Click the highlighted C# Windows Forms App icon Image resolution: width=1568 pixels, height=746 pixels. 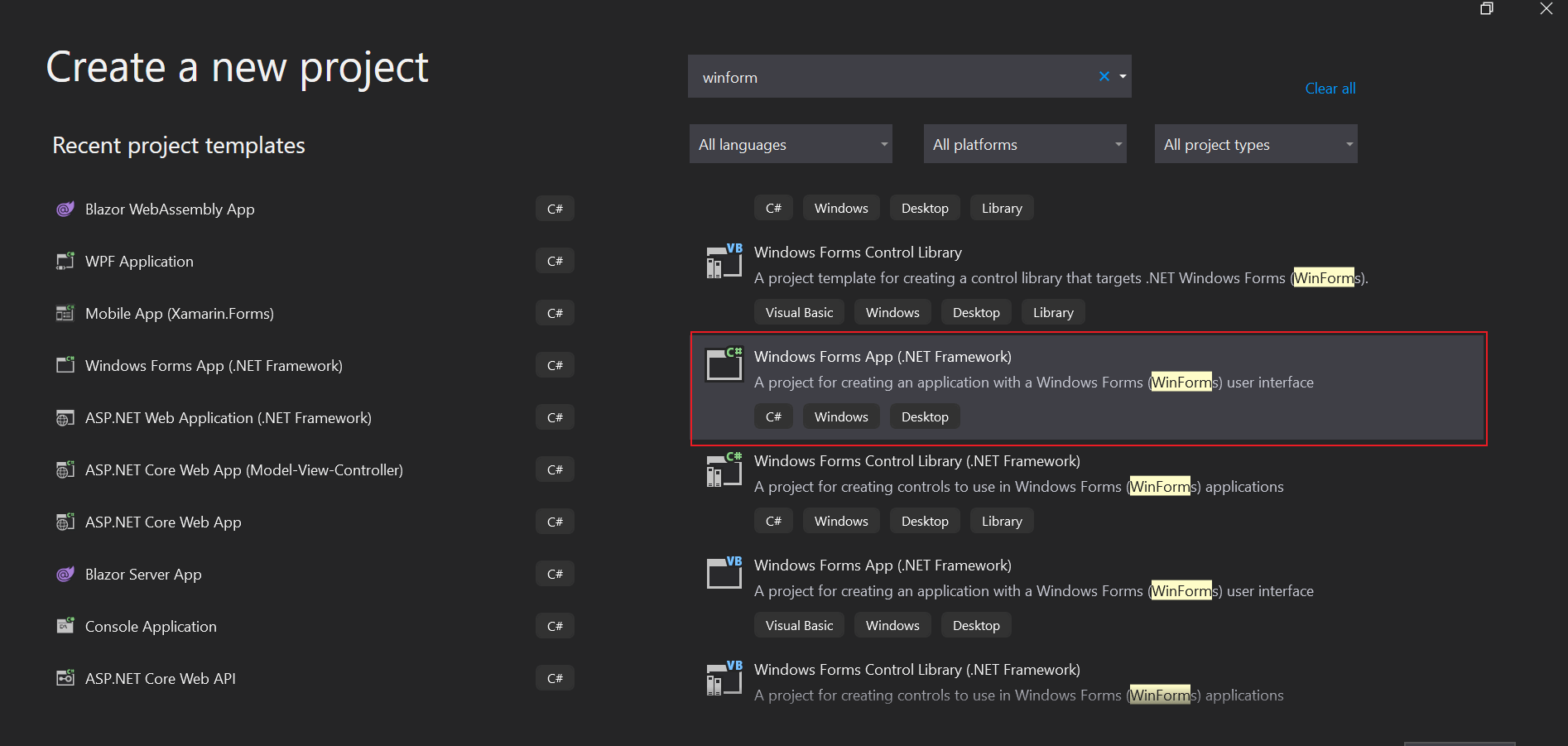point(724,364)
